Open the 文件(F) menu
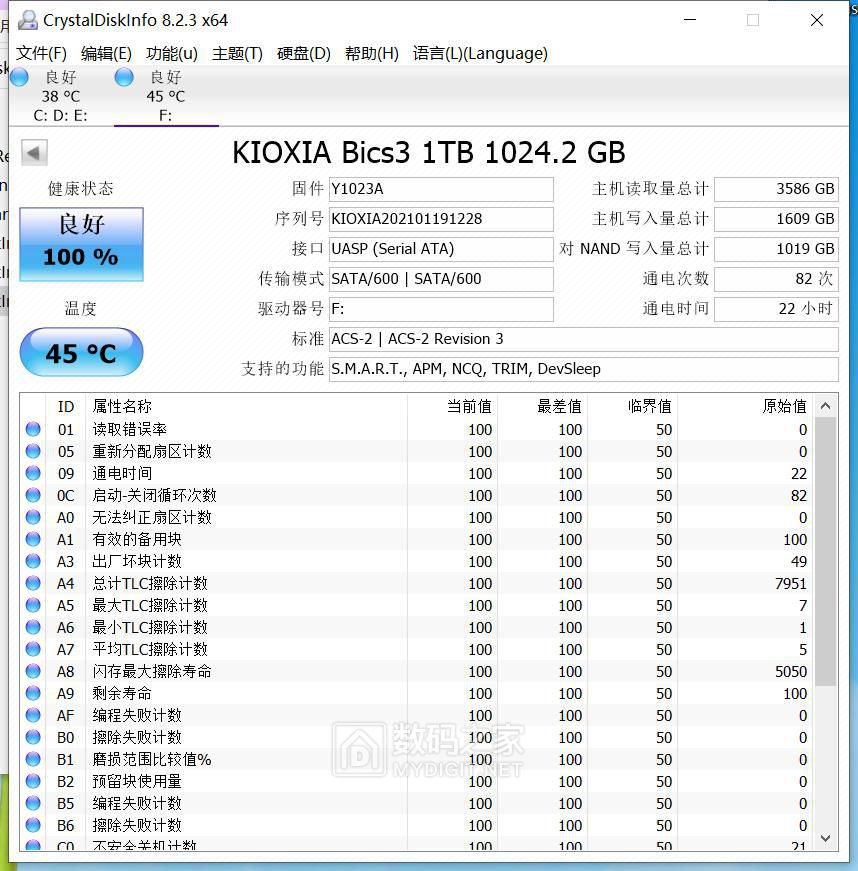 (x=41, y=53)
